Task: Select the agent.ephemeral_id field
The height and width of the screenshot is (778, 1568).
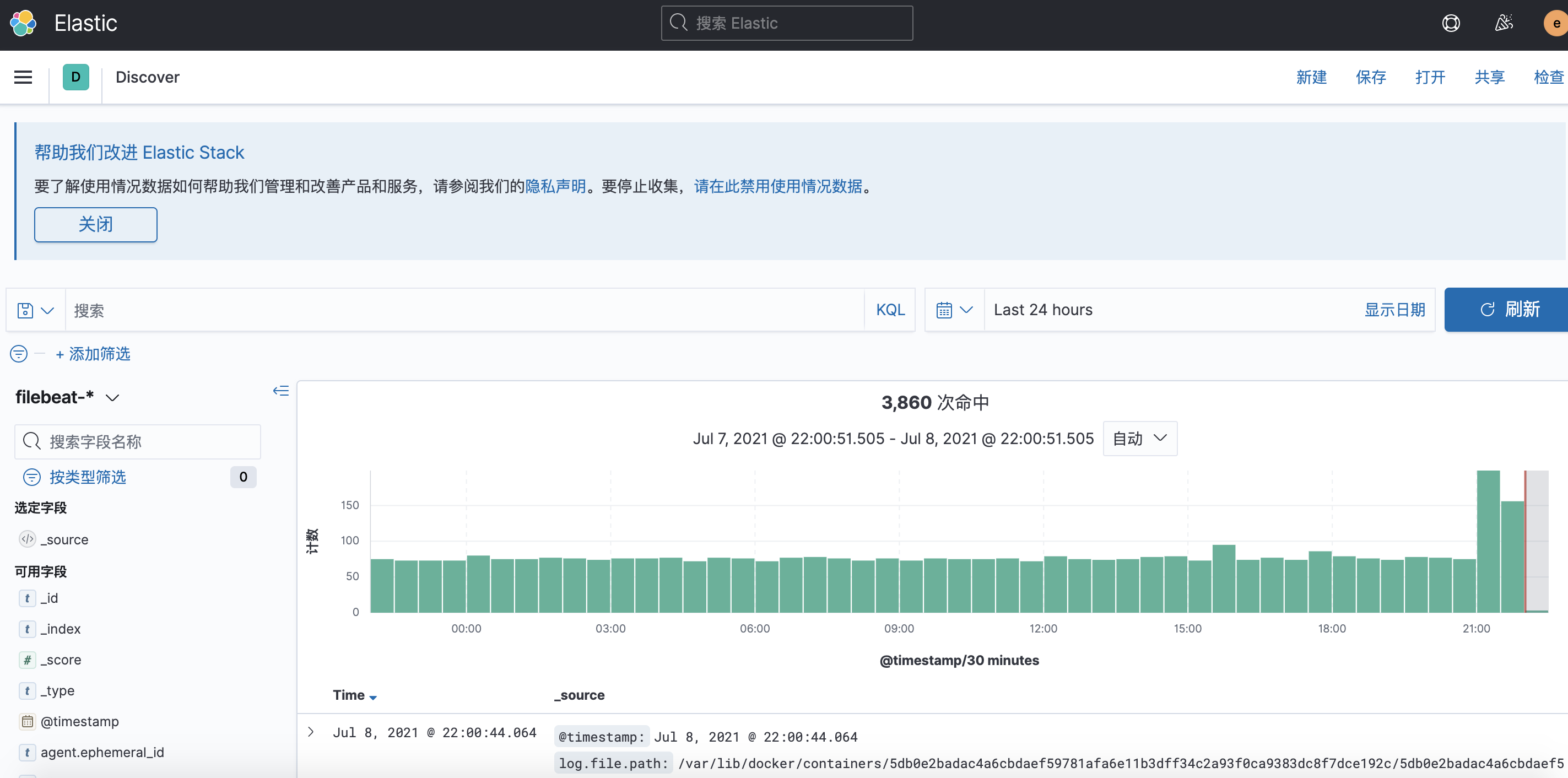Action: (102, 753)
